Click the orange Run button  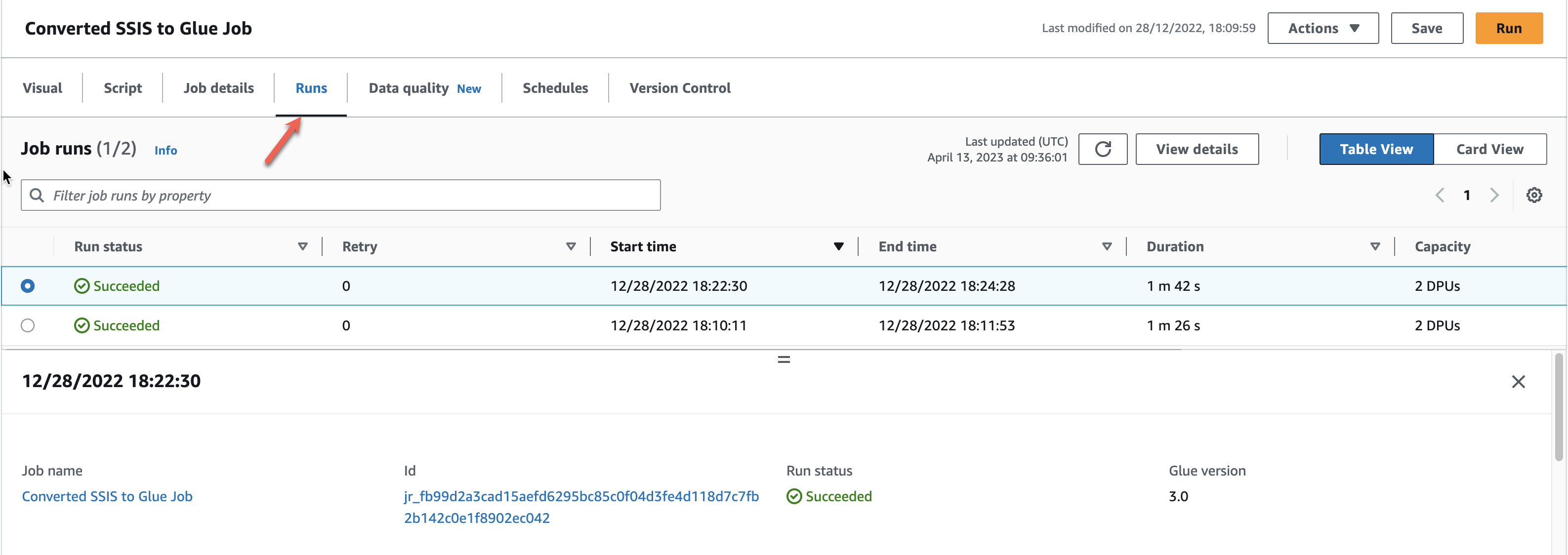click(x=1508, y=28)
